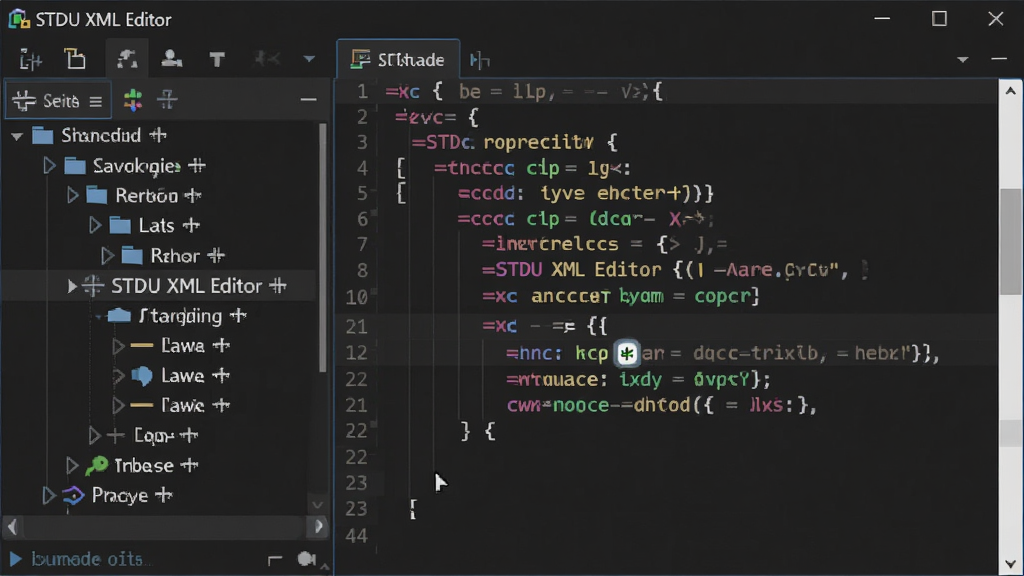The image size is (1024, 576).
Task: Click the editor scrollbar down arrow
Action: coord(1010,564)
